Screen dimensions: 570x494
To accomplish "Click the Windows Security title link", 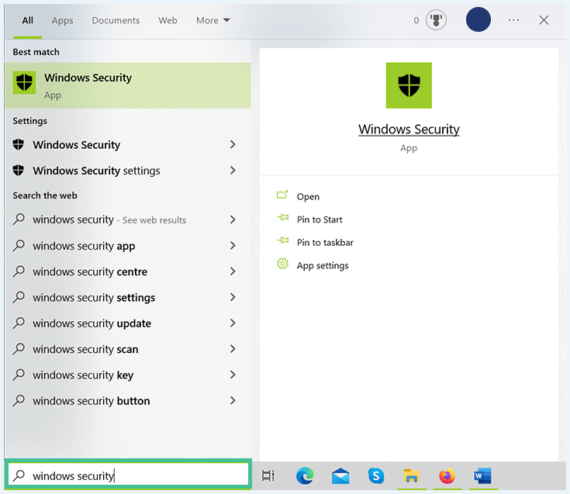I will click(409, 129).
